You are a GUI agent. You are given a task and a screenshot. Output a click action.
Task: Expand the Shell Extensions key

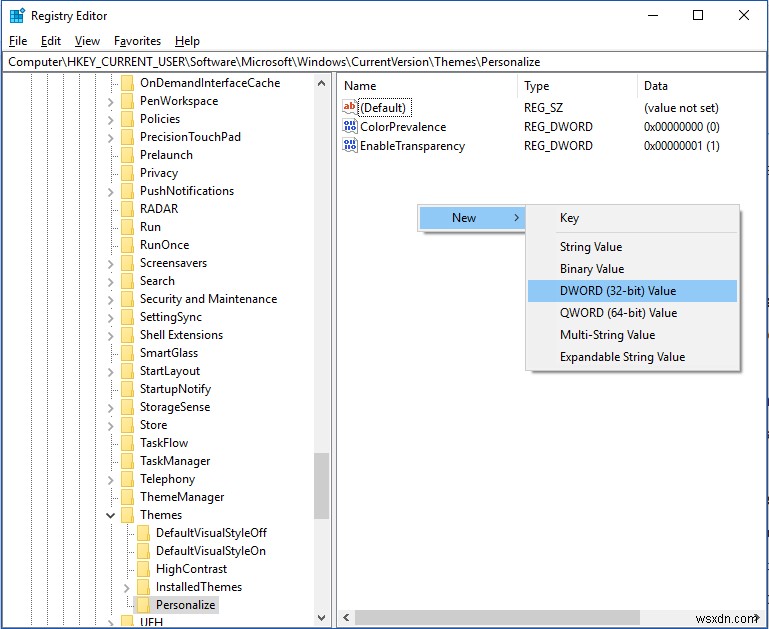point(111,336)
